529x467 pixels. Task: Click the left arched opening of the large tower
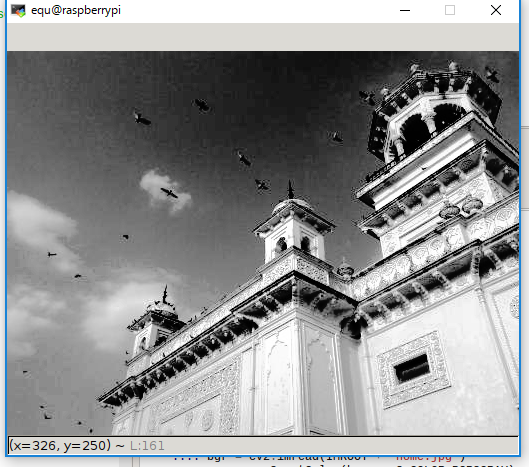point(414,134)
